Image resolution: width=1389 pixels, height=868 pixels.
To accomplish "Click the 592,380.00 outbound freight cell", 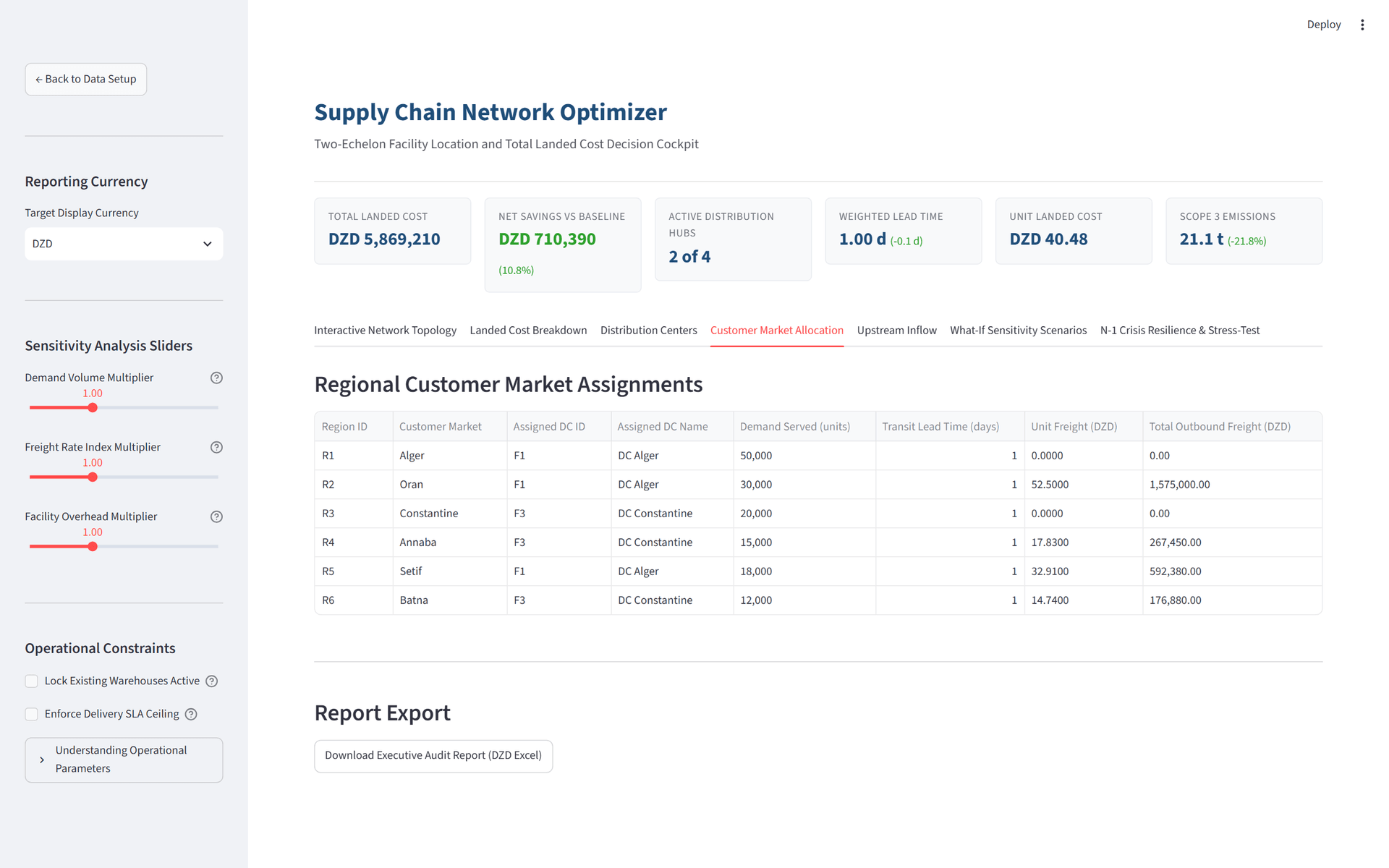I will (1232, 571).
